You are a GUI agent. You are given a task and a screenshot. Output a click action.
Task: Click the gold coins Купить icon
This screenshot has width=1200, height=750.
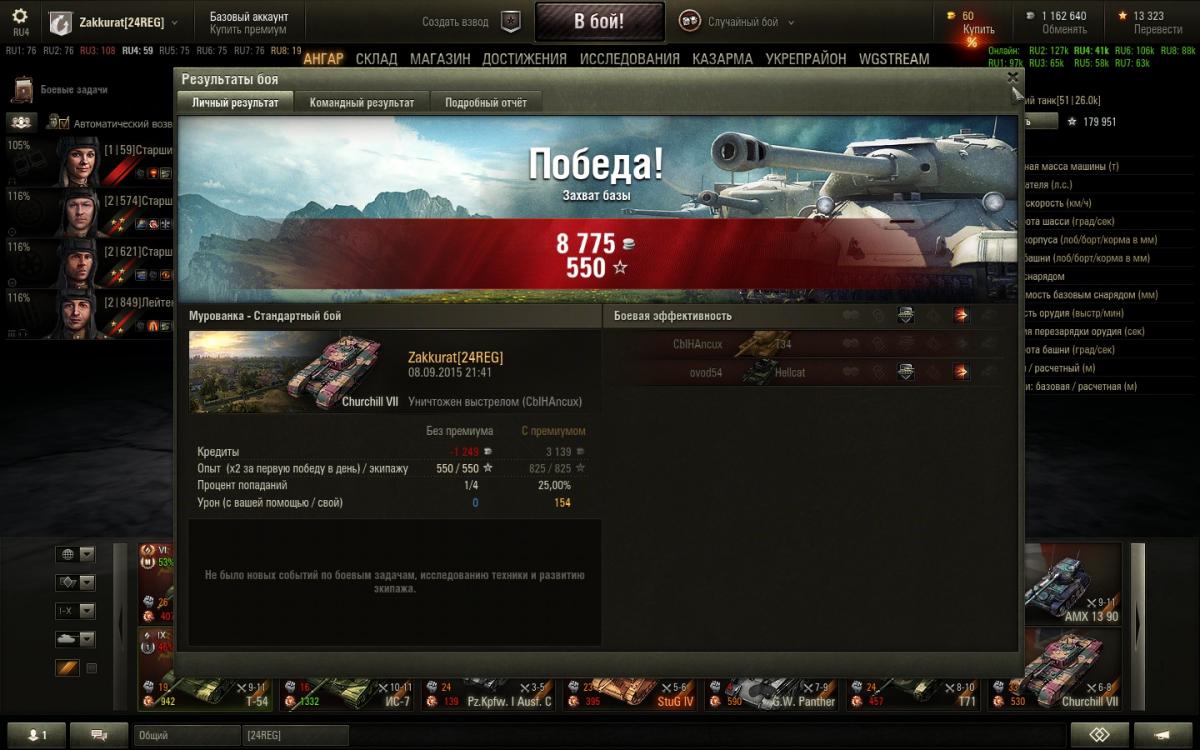[949, 16]
